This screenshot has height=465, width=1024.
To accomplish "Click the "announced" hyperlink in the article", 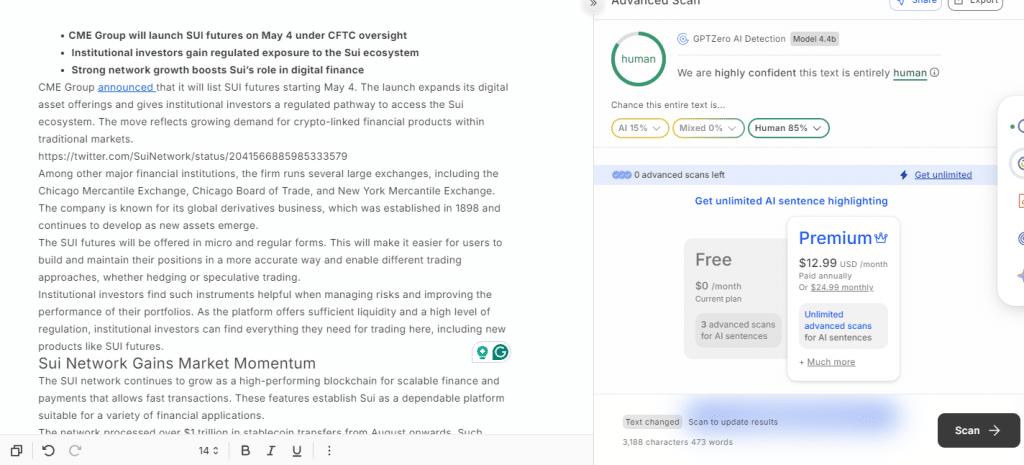I will [x=125, y=87].
